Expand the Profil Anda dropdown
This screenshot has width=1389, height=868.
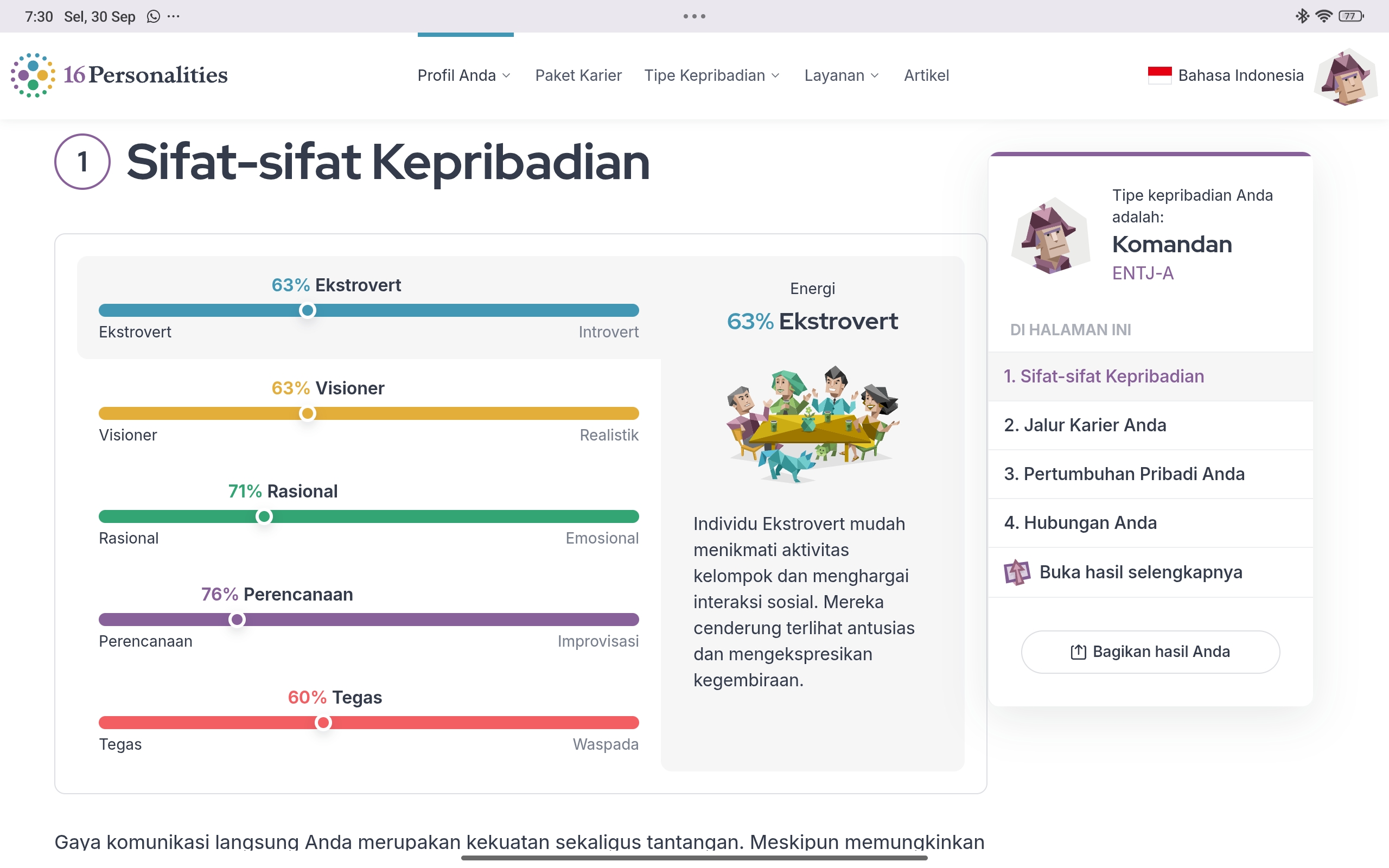(464, 75)
